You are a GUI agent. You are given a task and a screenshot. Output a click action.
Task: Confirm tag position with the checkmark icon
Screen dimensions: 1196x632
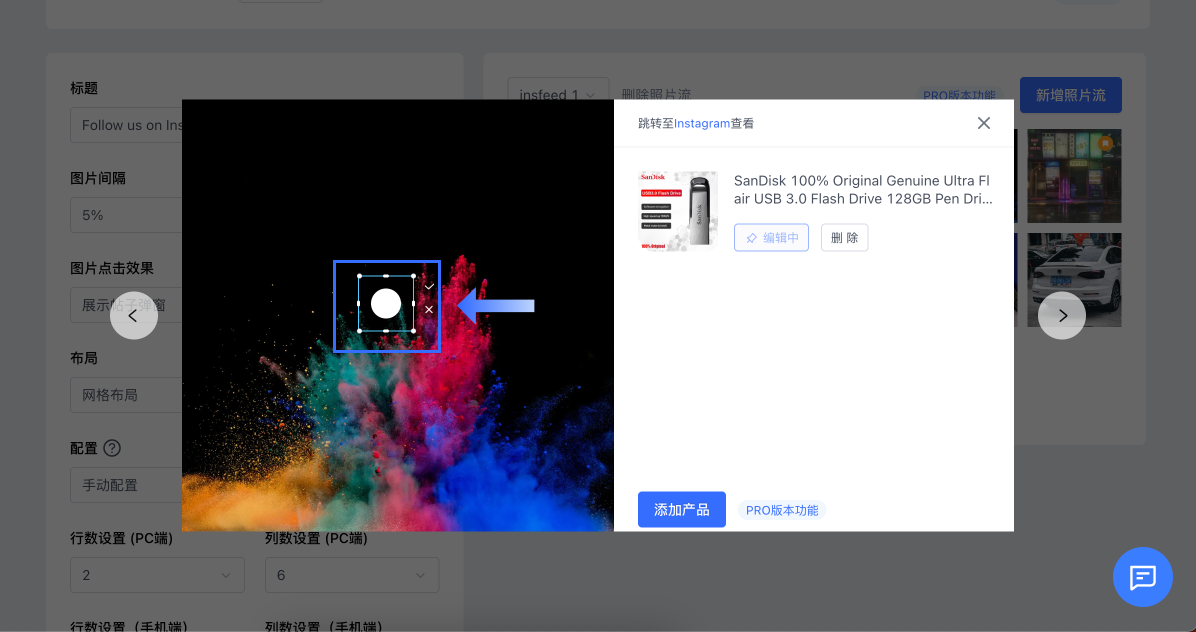point(429,287)
